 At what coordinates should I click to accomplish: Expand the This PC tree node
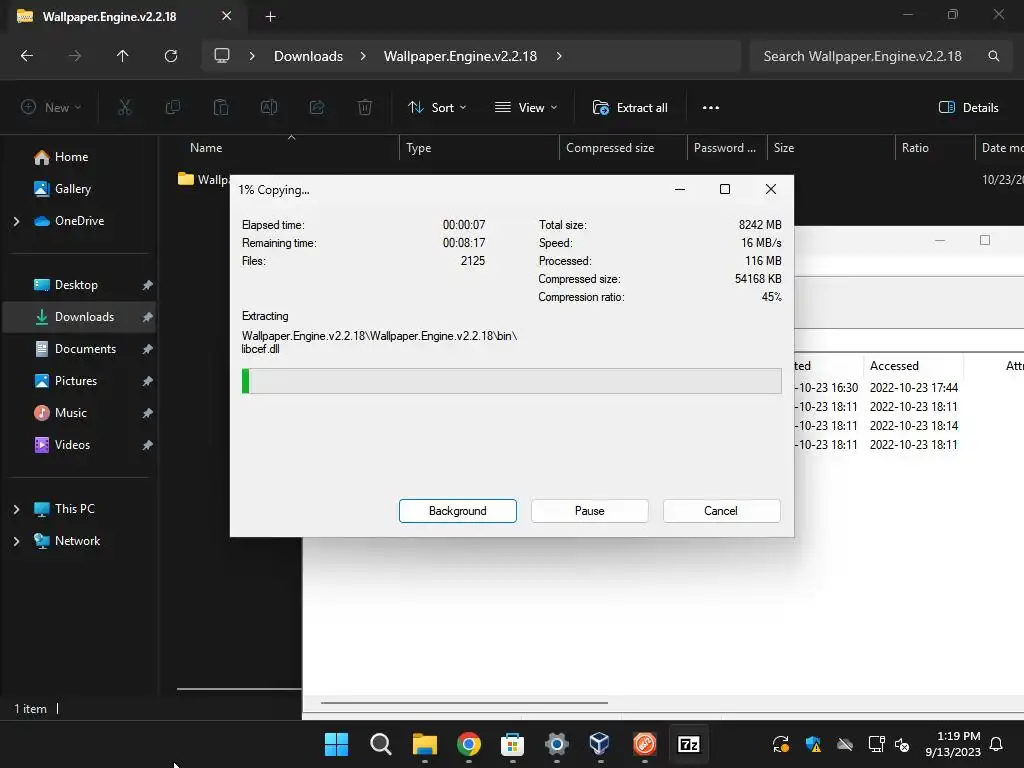16,509
